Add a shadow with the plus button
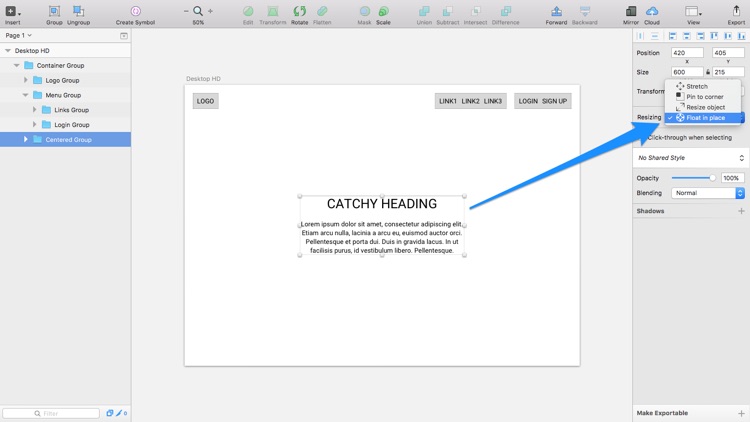Screen dimensions: 750x422 (741, 211)
